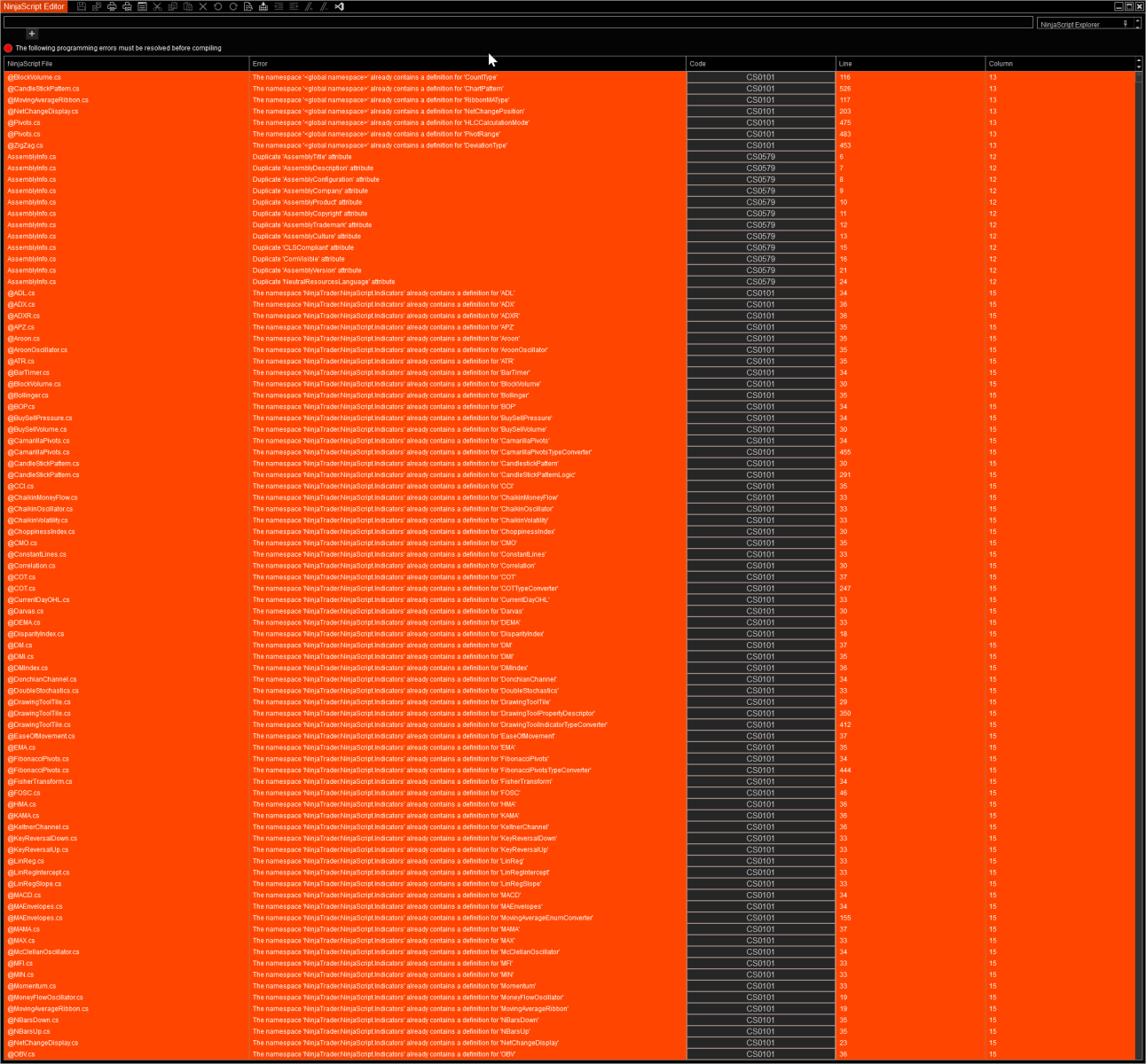
Task: Click the errors list vertical scrollbar thumb
Action: coord(1139,78)
